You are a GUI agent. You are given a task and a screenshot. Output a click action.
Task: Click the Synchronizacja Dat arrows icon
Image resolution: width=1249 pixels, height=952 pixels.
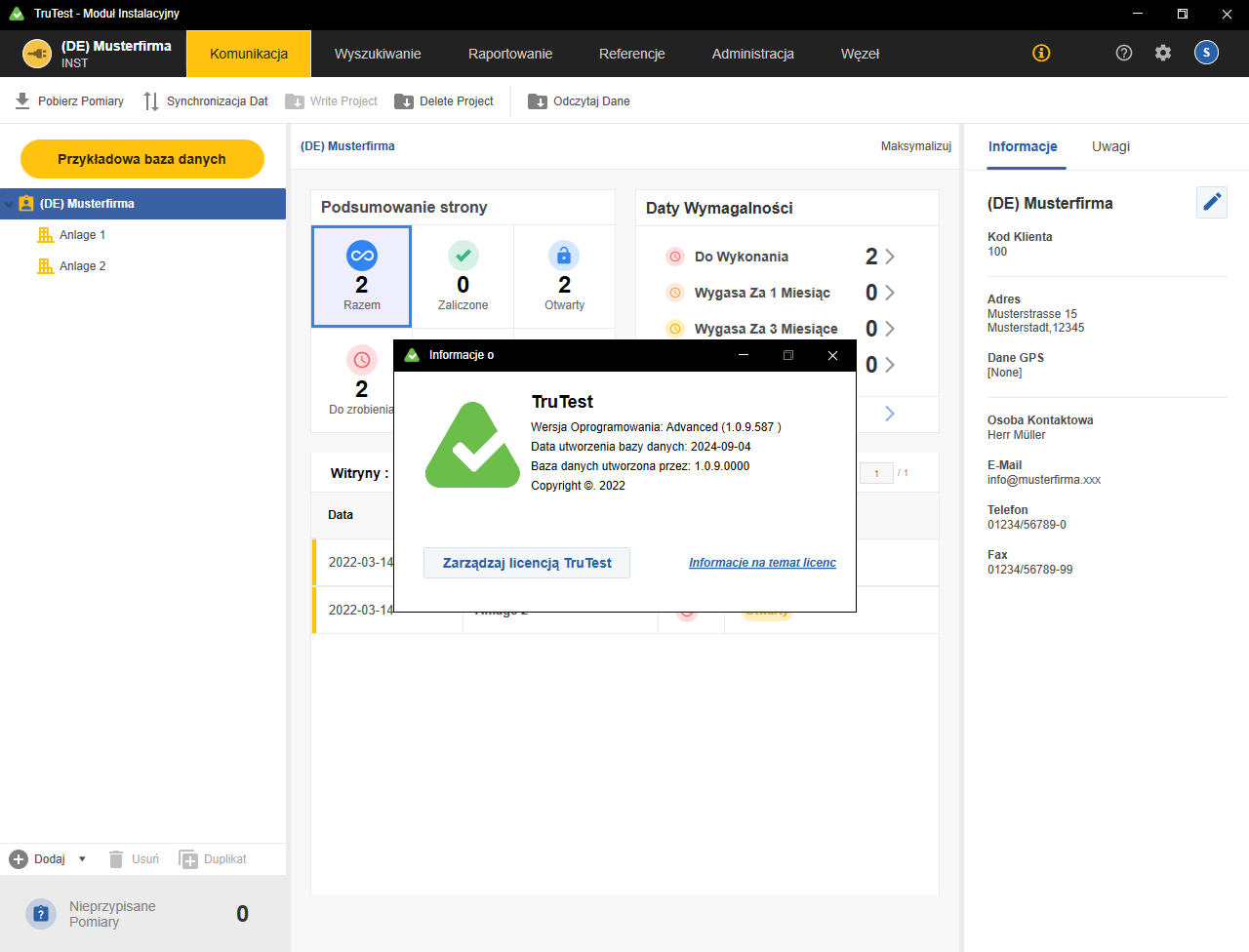151,100
